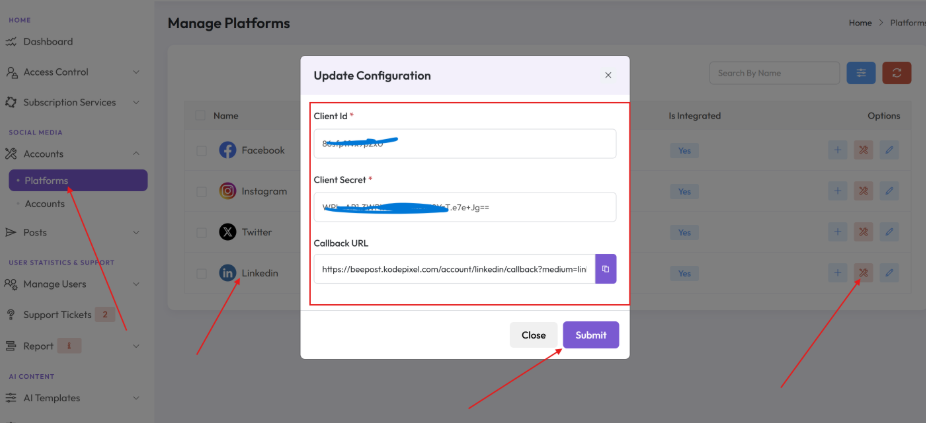926x423 pixels.
Task: Click the edit pencil icon for Facebook
Action: [889, 150]
